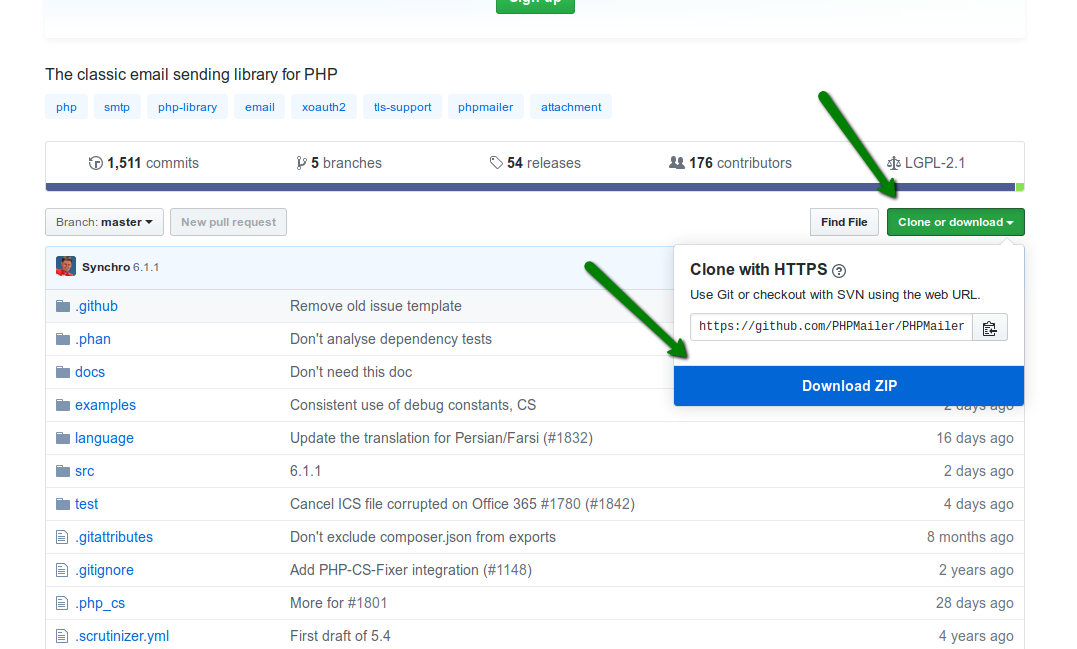Open commit 'Remove old issue template'

coord(376,306)
